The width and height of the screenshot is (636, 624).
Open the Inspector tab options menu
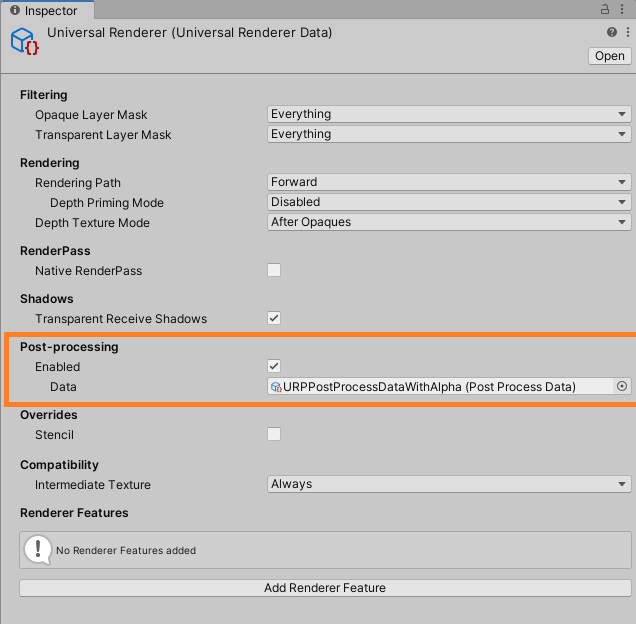click(x=622, y=9)
